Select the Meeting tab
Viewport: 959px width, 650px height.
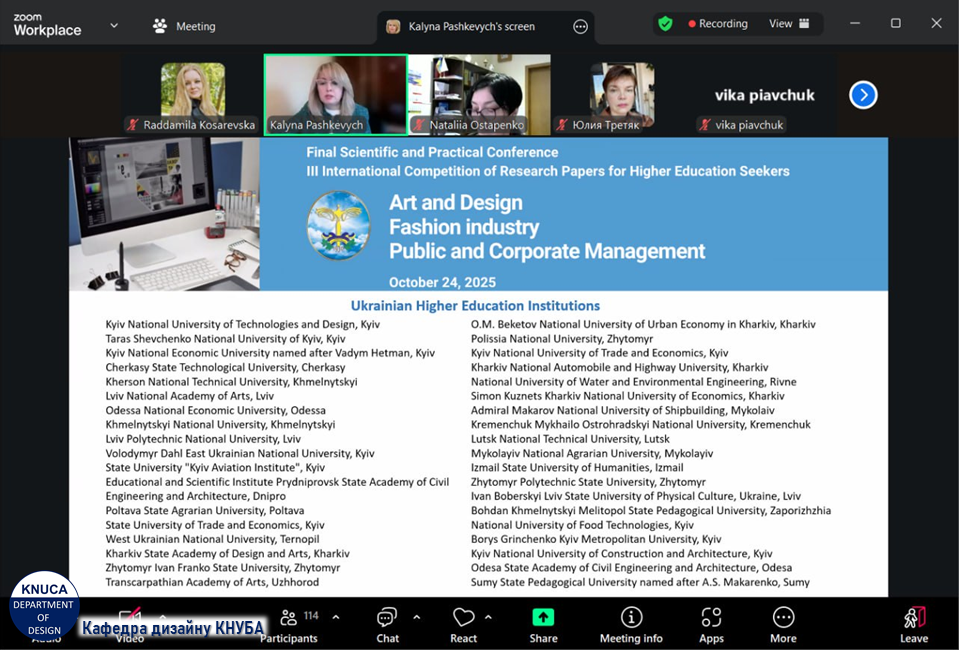(x=185, y=26)
